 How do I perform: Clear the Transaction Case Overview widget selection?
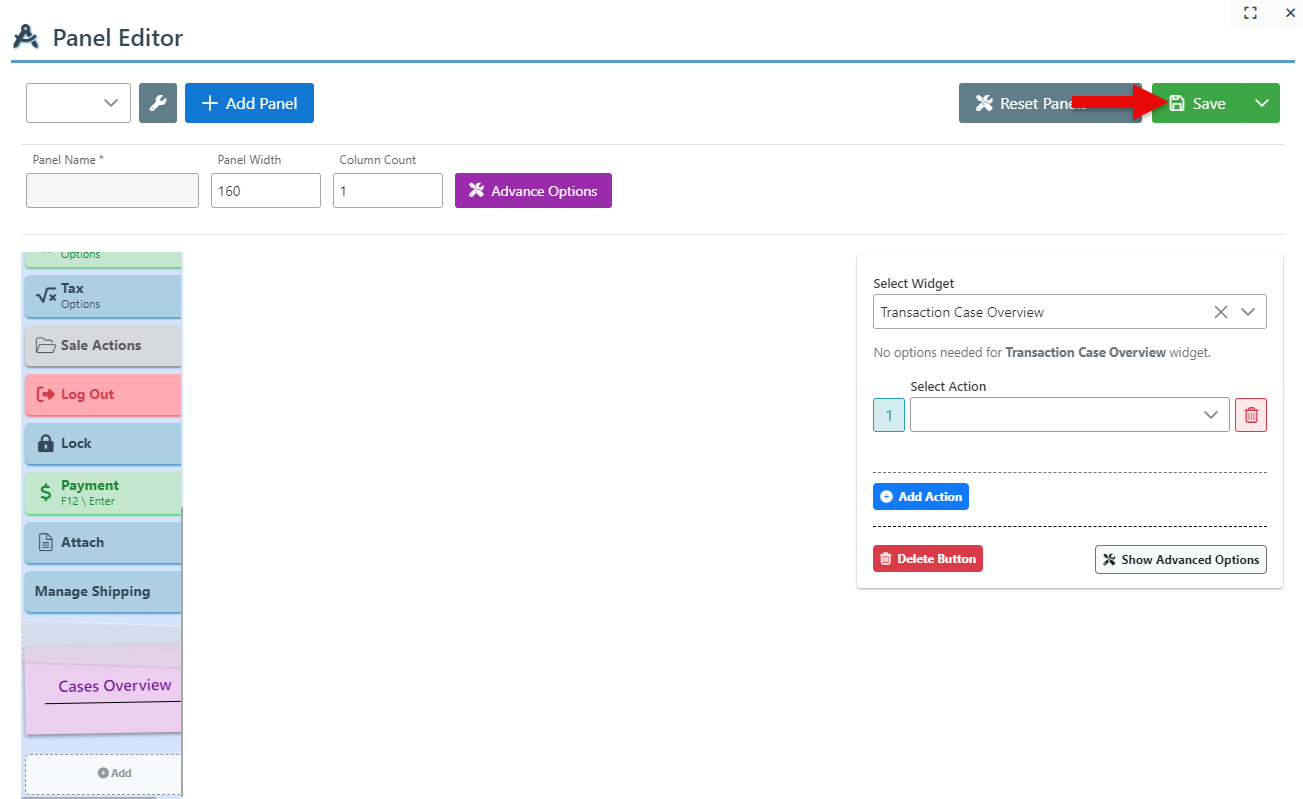pyautogui.click(x=1220, y=312)
